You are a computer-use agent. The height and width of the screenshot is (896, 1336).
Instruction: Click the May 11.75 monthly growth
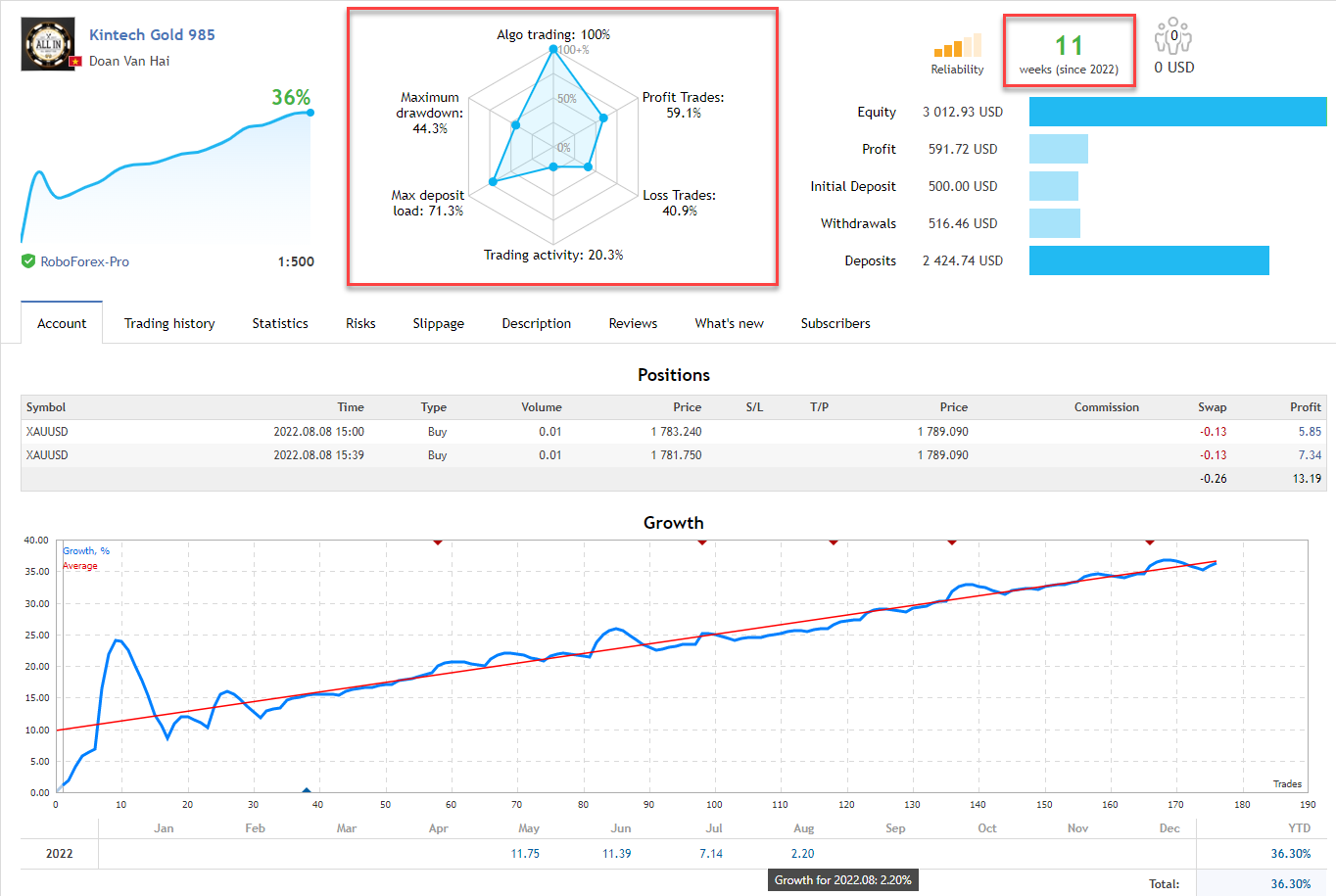[525, 854]
